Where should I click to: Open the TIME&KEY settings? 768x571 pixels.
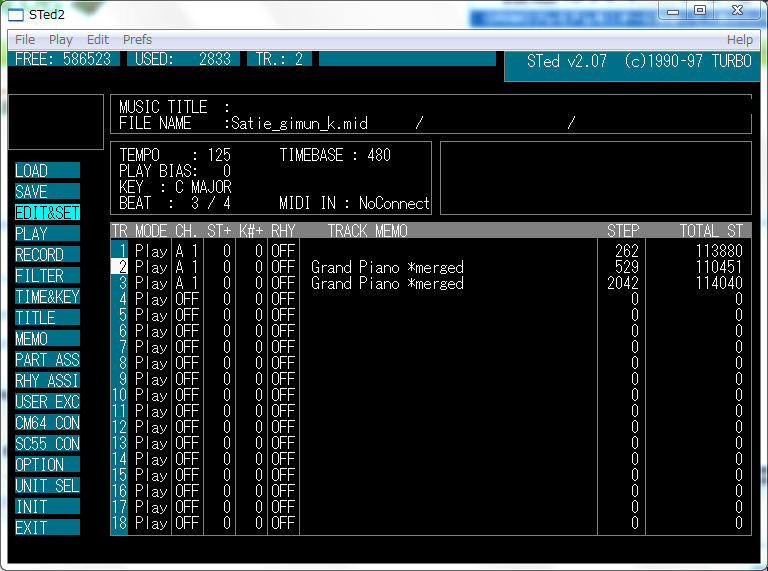(x=47, y=297)
